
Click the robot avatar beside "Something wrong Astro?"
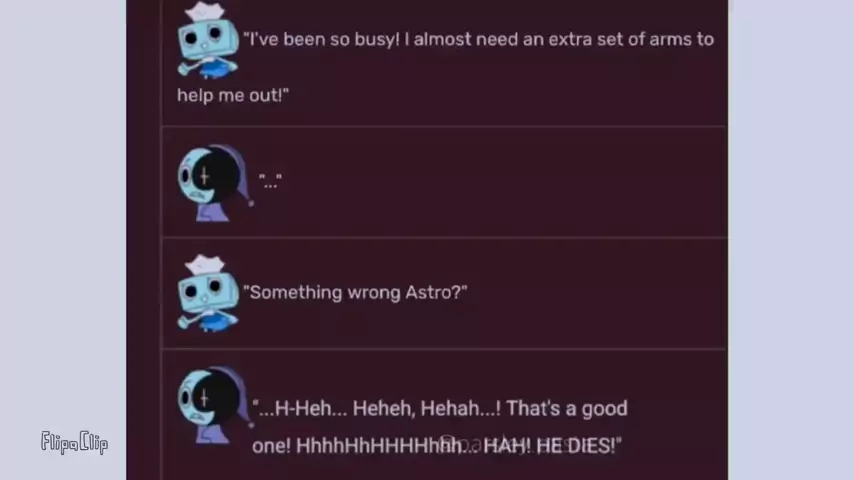pos(208,293)
